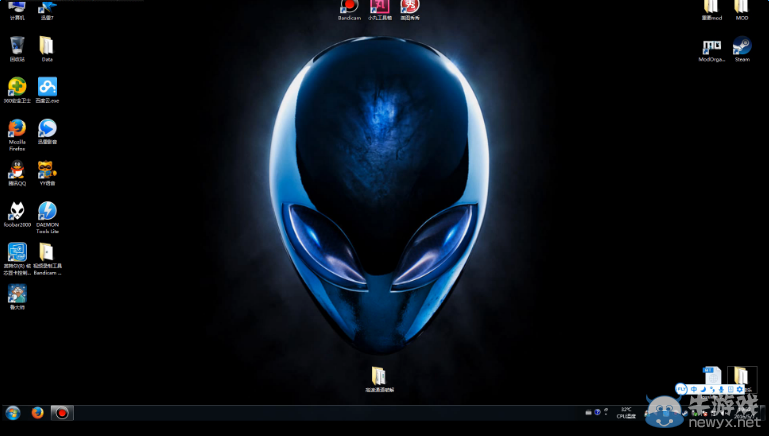Open Bandicam recorder from the taskbar
Image resolution: width=769 pixels, height=436 pixels.
click(x=62, y=413)
